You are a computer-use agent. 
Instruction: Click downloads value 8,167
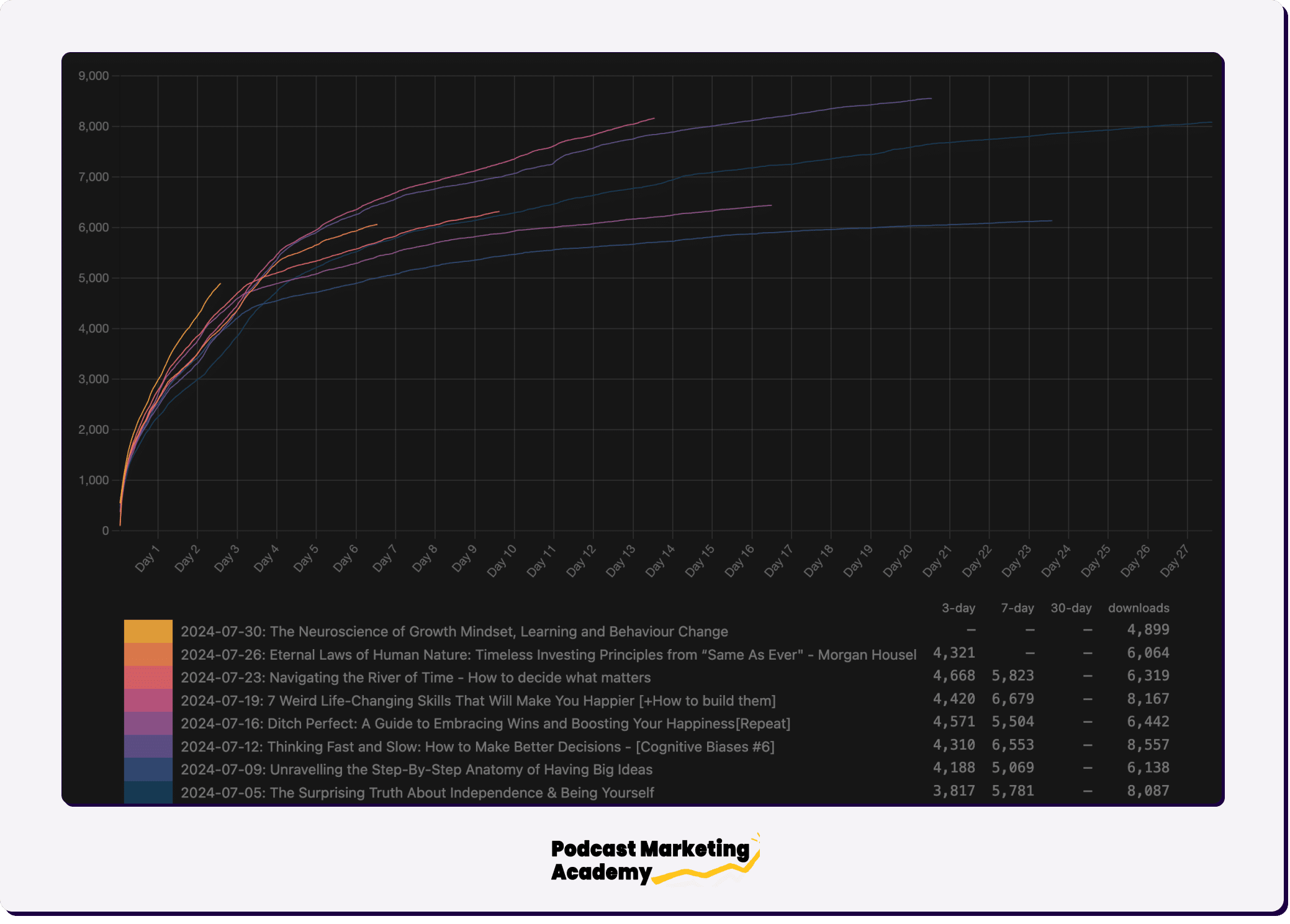1148,699
